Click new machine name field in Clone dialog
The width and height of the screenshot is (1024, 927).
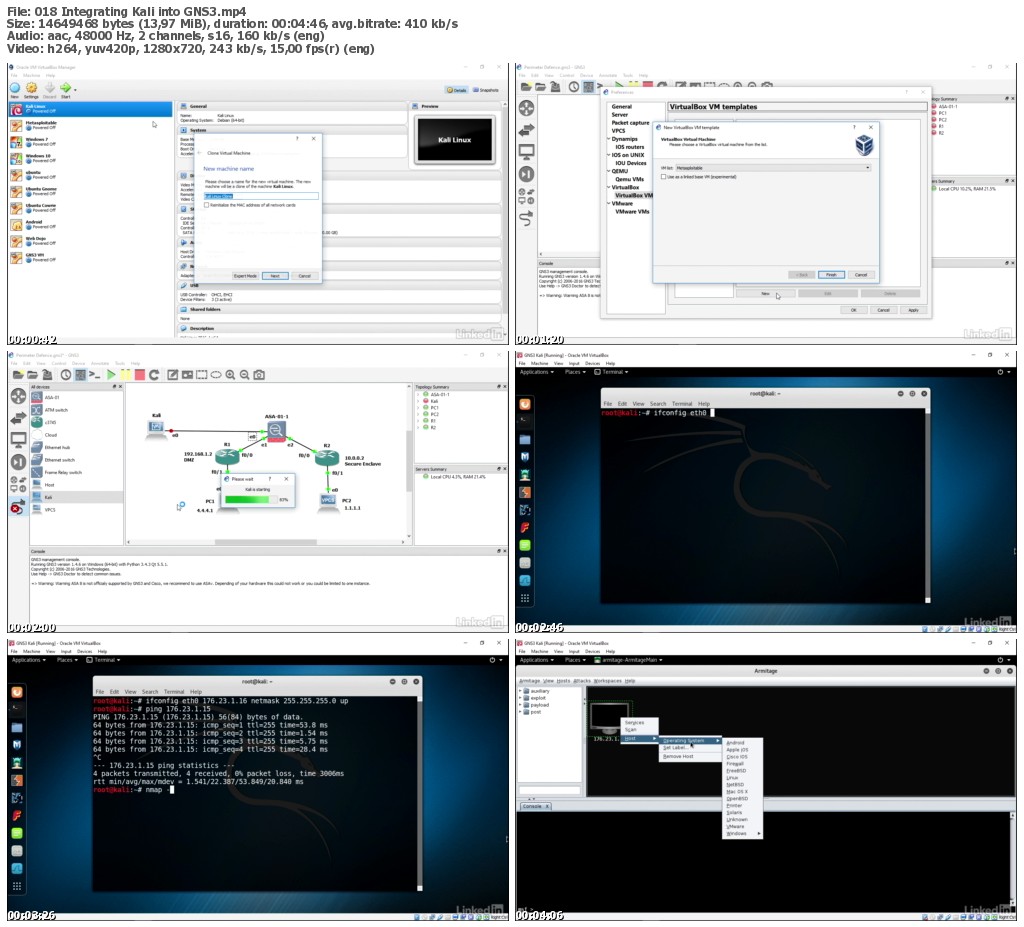tap(261, 196)
